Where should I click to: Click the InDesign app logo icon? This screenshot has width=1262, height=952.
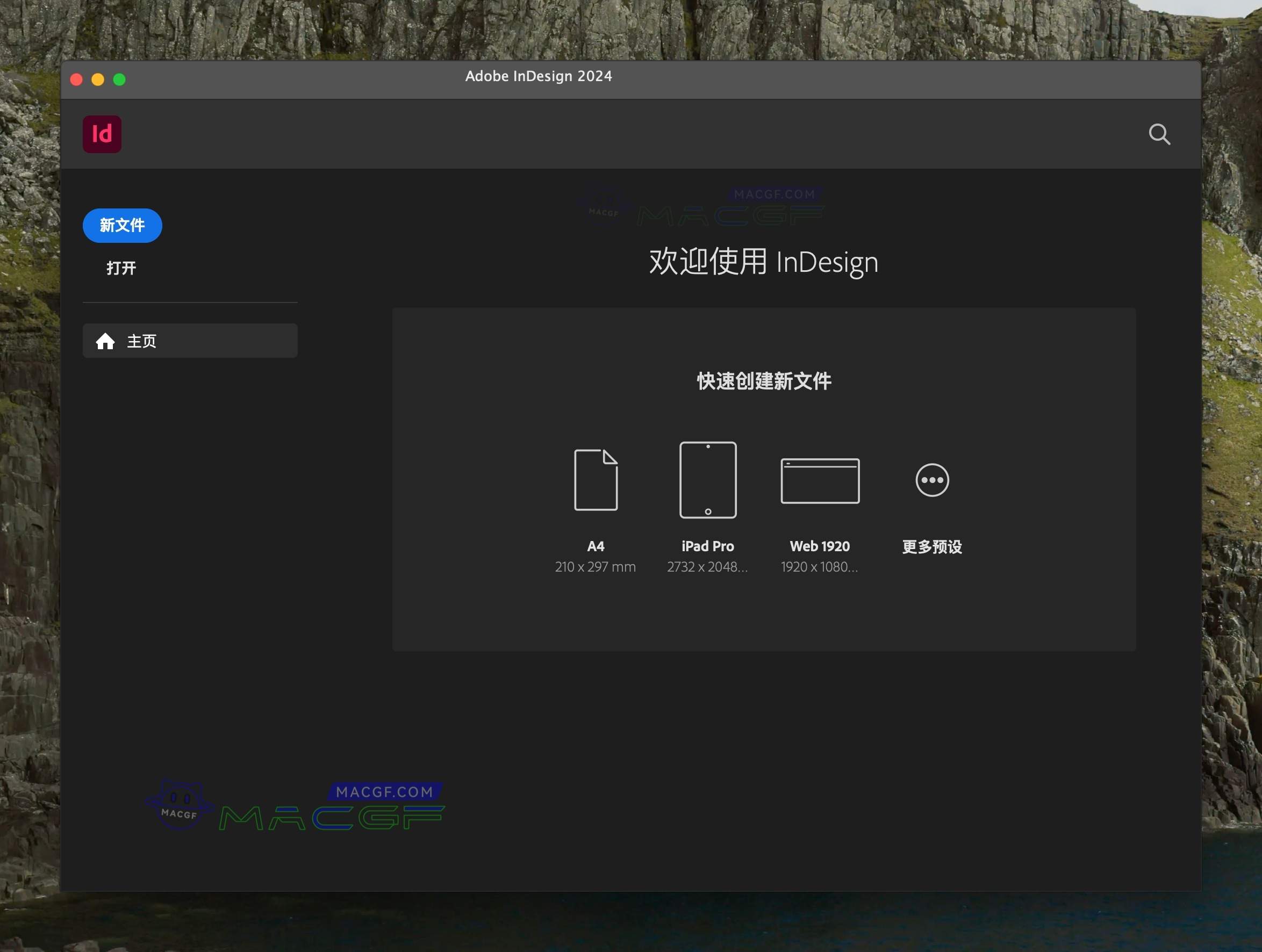coord(102,133)
